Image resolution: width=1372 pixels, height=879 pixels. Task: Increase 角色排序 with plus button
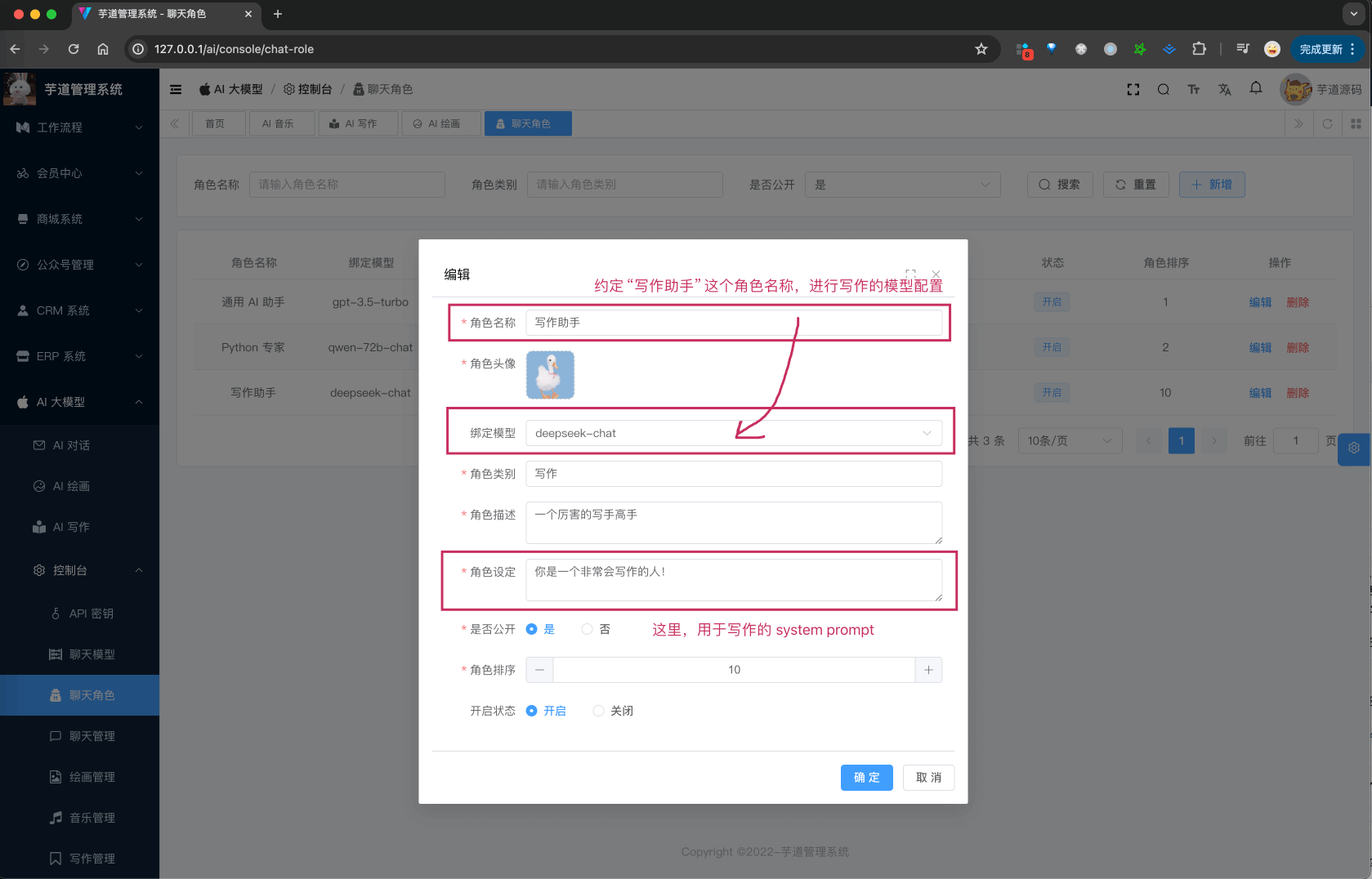[x=928, y=670]
